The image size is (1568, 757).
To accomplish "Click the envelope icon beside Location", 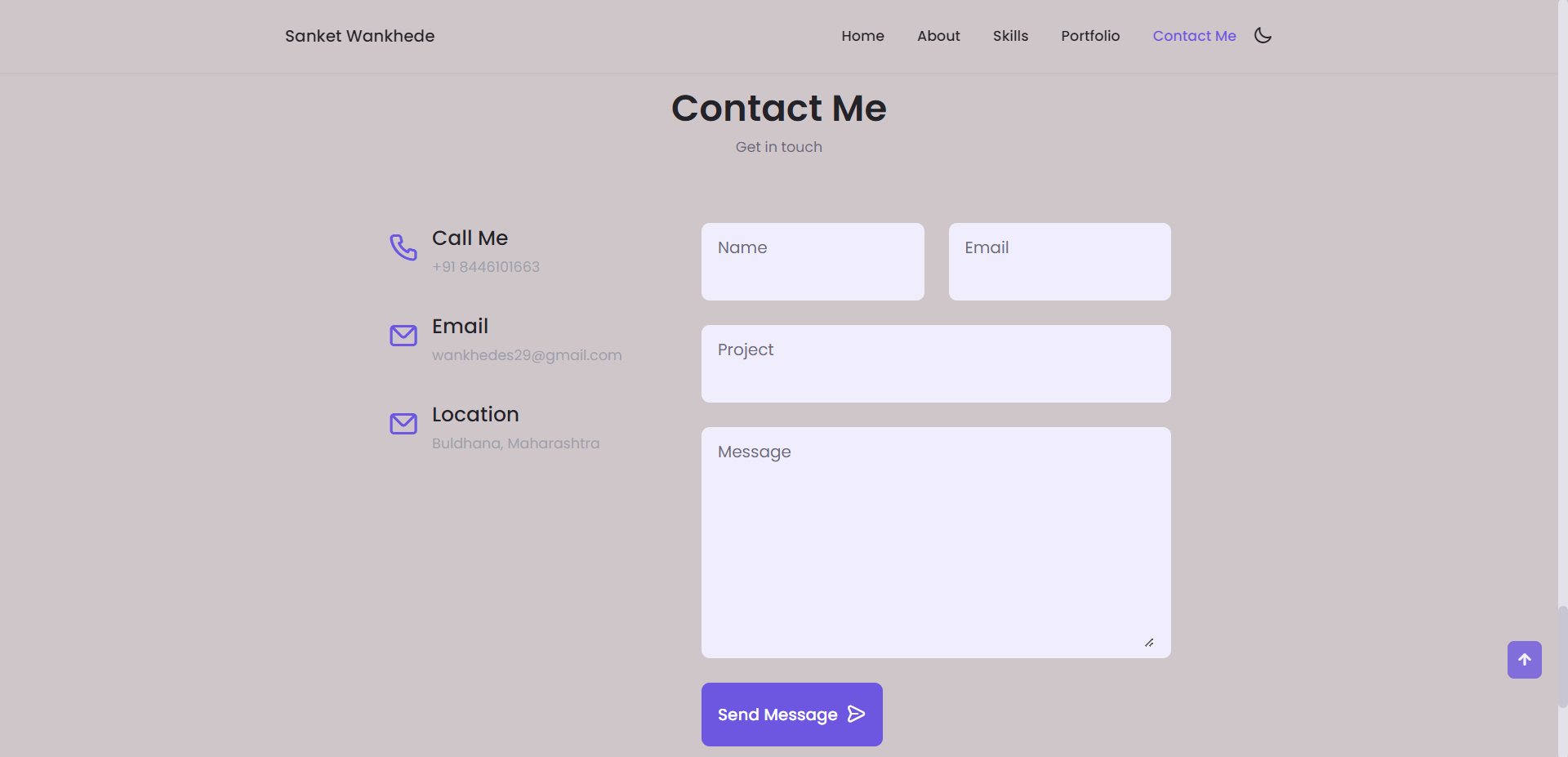I will click(x=403, y=424).
